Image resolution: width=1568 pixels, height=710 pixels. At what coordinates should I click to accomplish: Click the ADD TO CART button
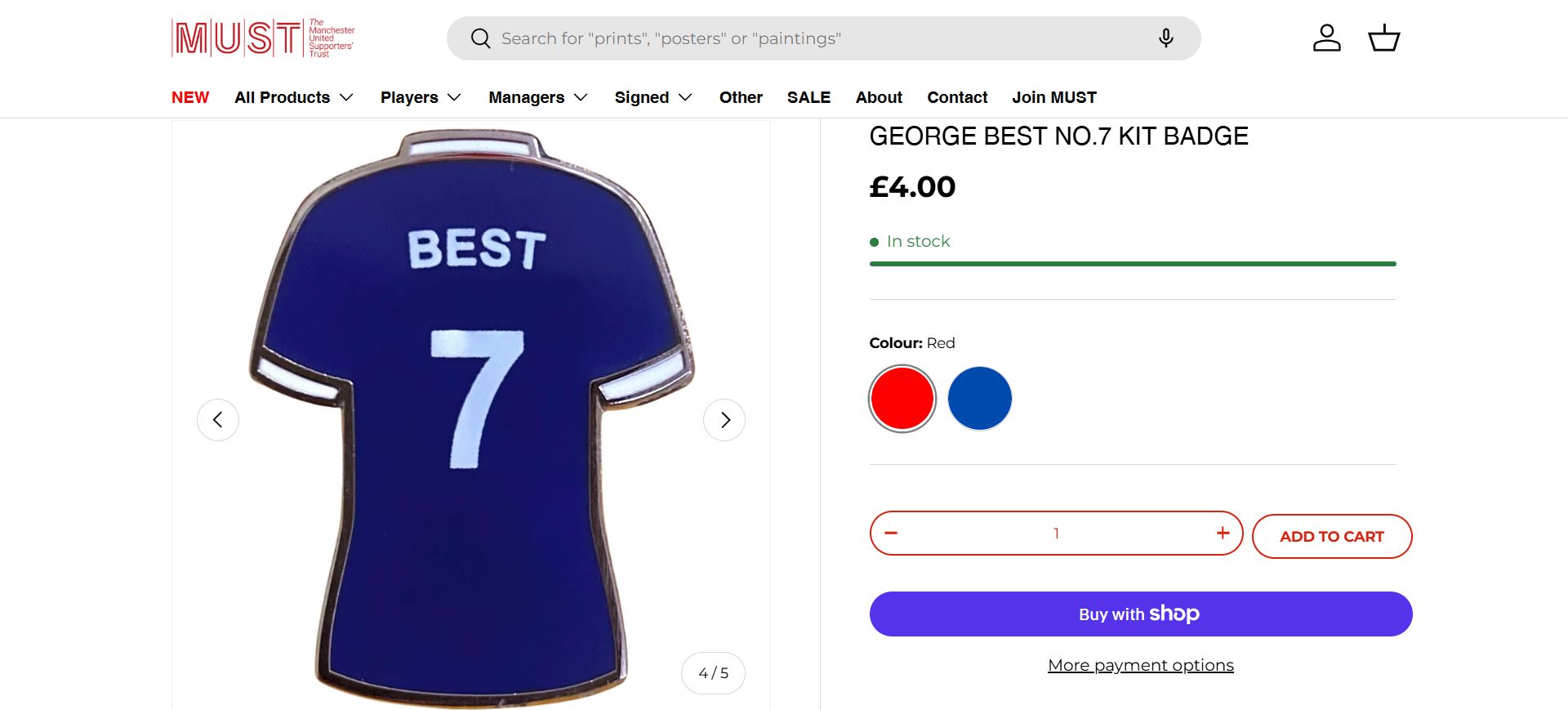(1331, 537)
